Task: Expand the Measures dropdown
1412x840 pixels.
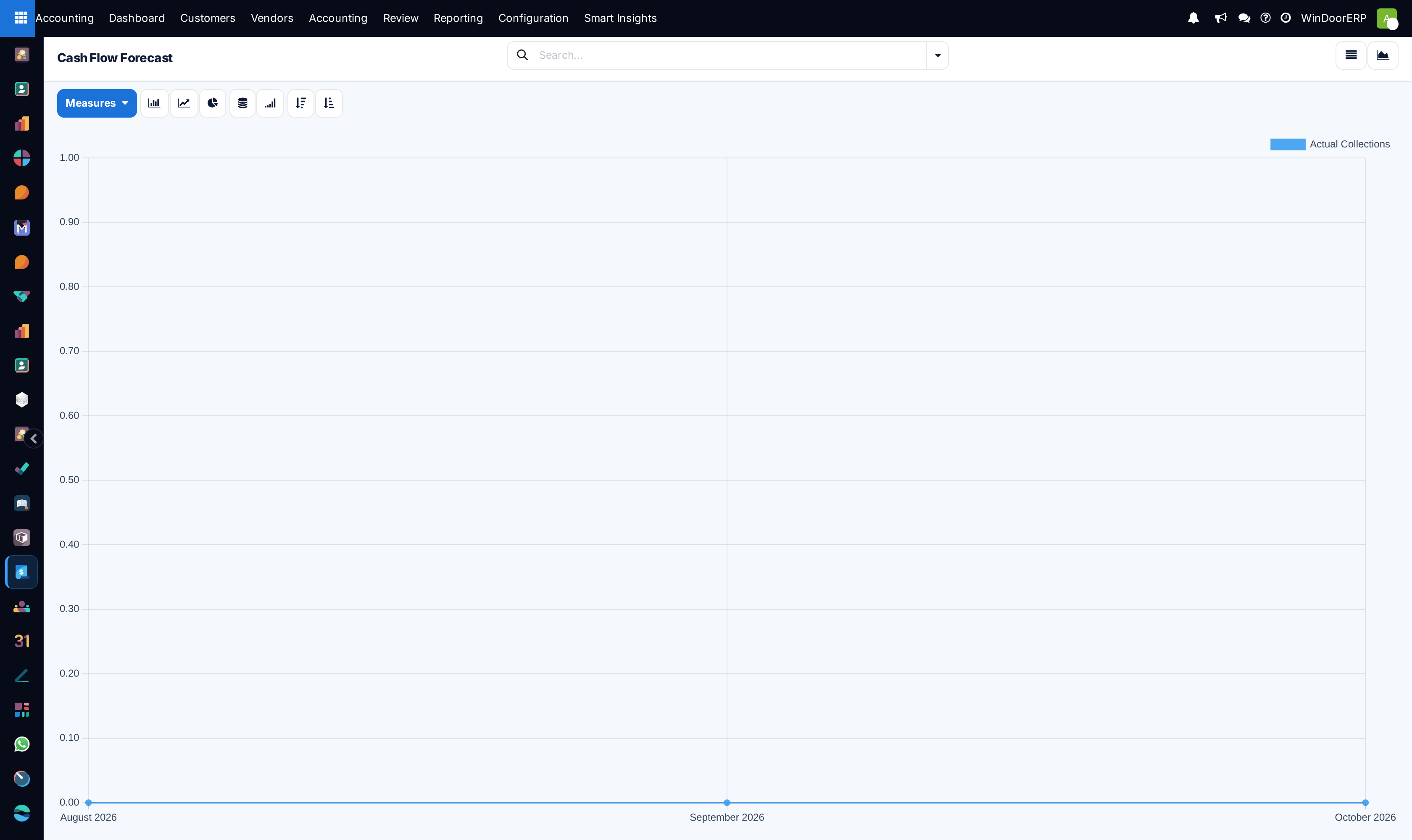Action: 97,103
